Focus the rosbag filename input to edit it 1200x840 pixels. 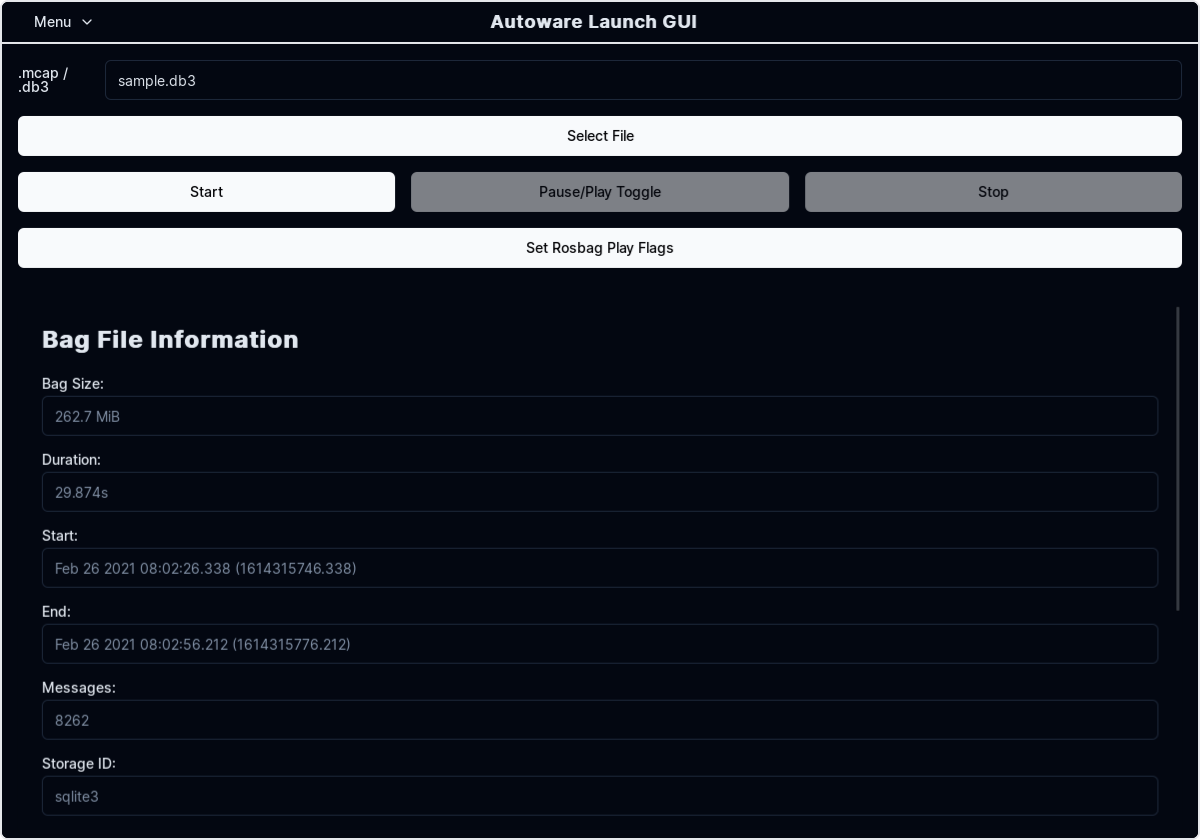[643, 80]
